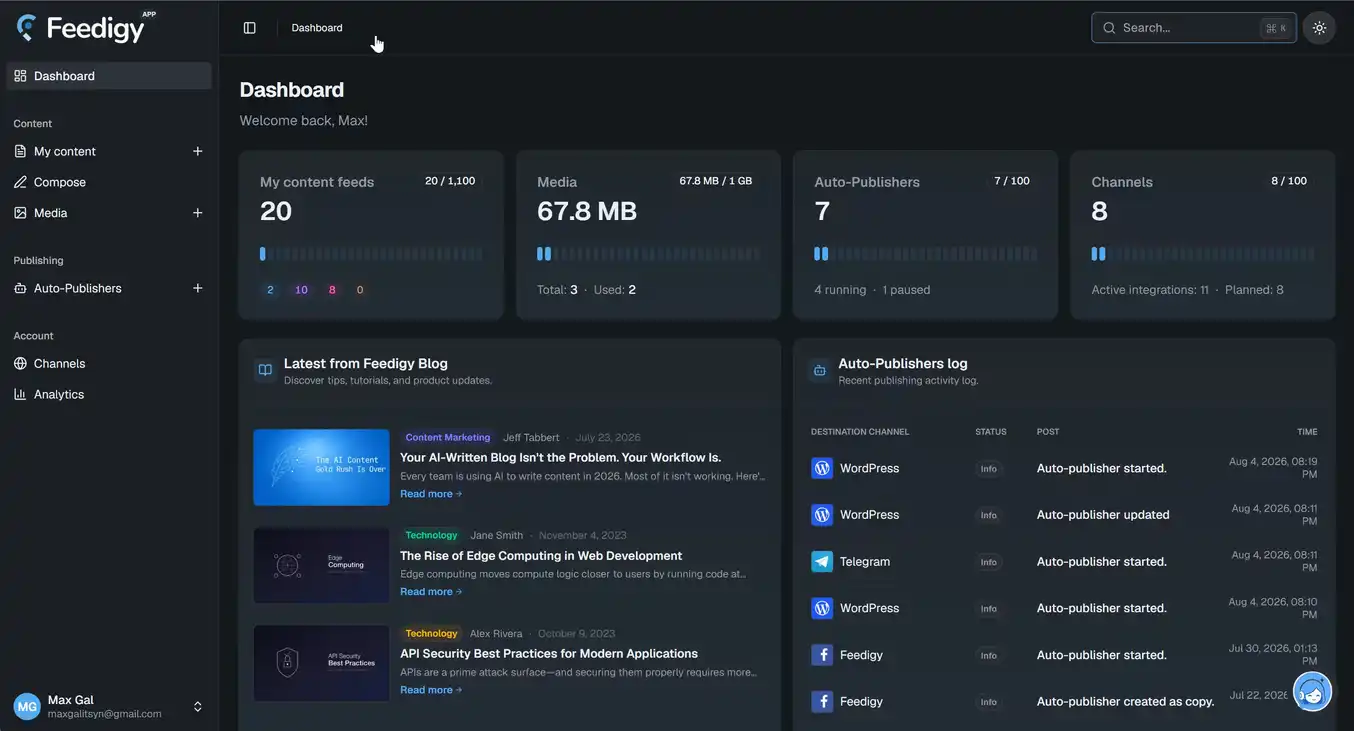Click the MG avatar
The image size is (1354, 731).
[x=27, y=707]
